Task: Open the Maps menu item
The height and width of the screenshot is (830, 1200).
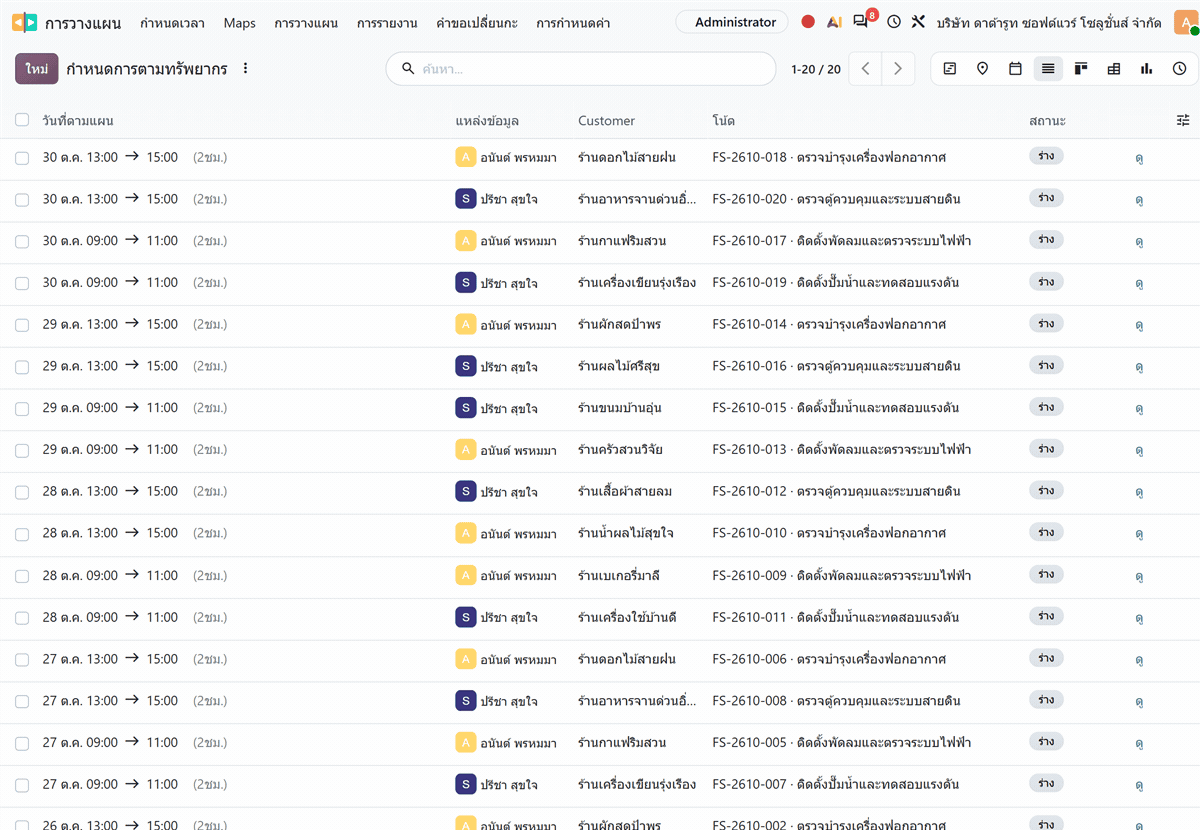Action: [240, 23]
